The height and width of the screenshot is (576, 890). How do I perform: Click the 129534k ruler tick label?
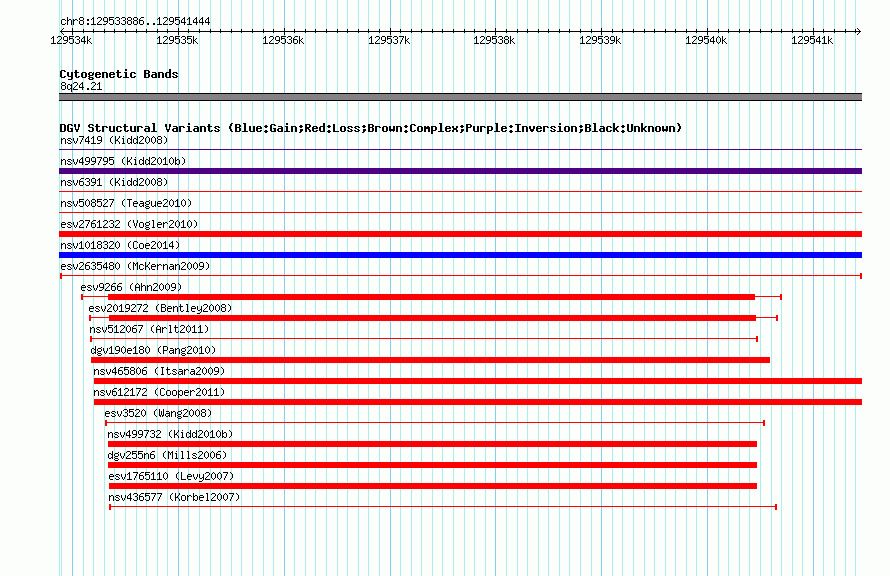[72, 40]
